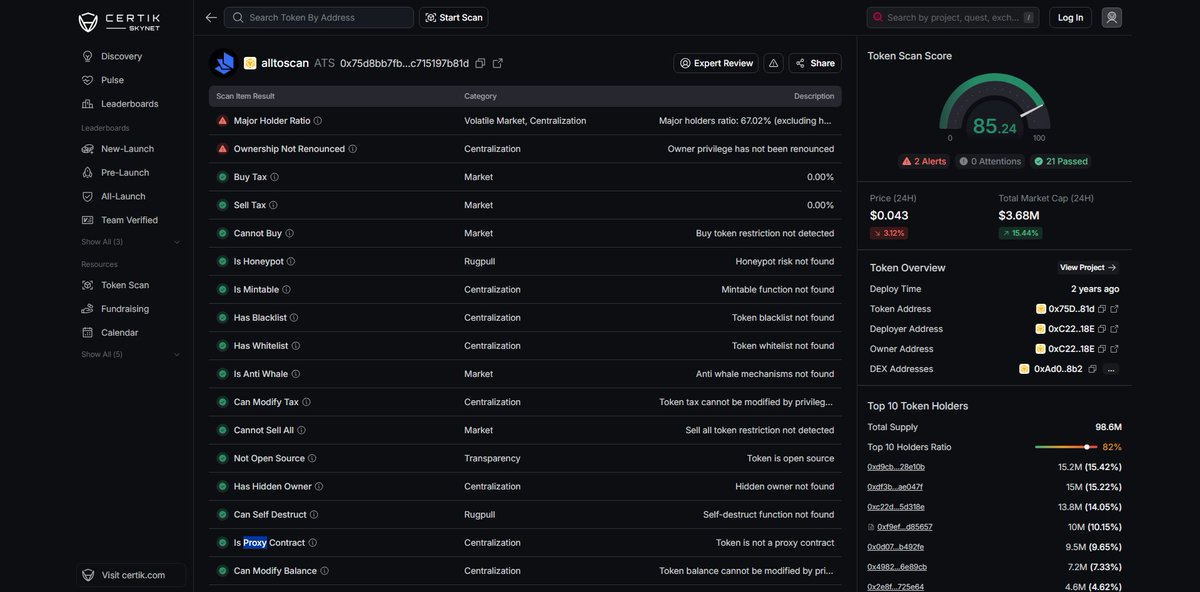The image size is (1200, 592).
Task: Open external link for the Deployer Address
Action: (x=1115, y=329)
